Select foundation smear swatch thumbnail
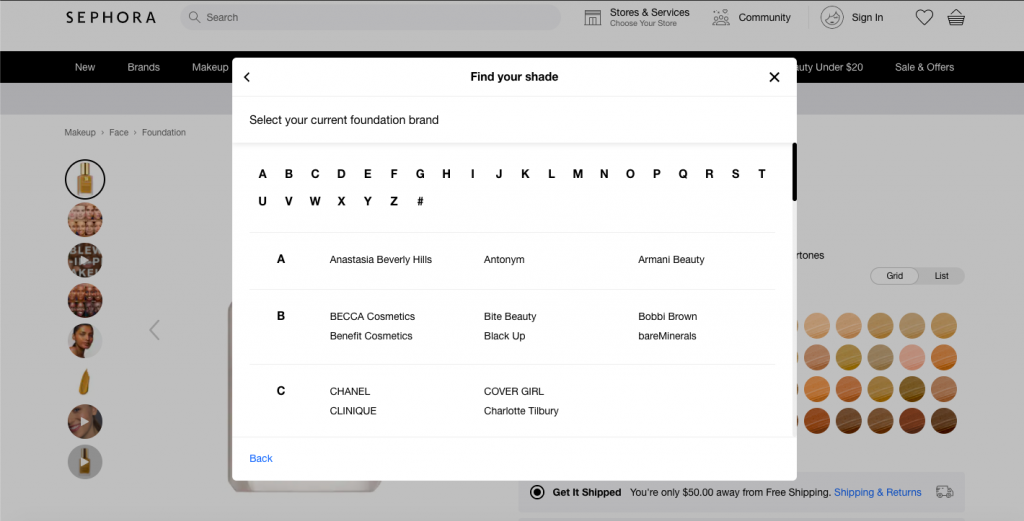Screen dimensions: 1024x521 point(85,381)
